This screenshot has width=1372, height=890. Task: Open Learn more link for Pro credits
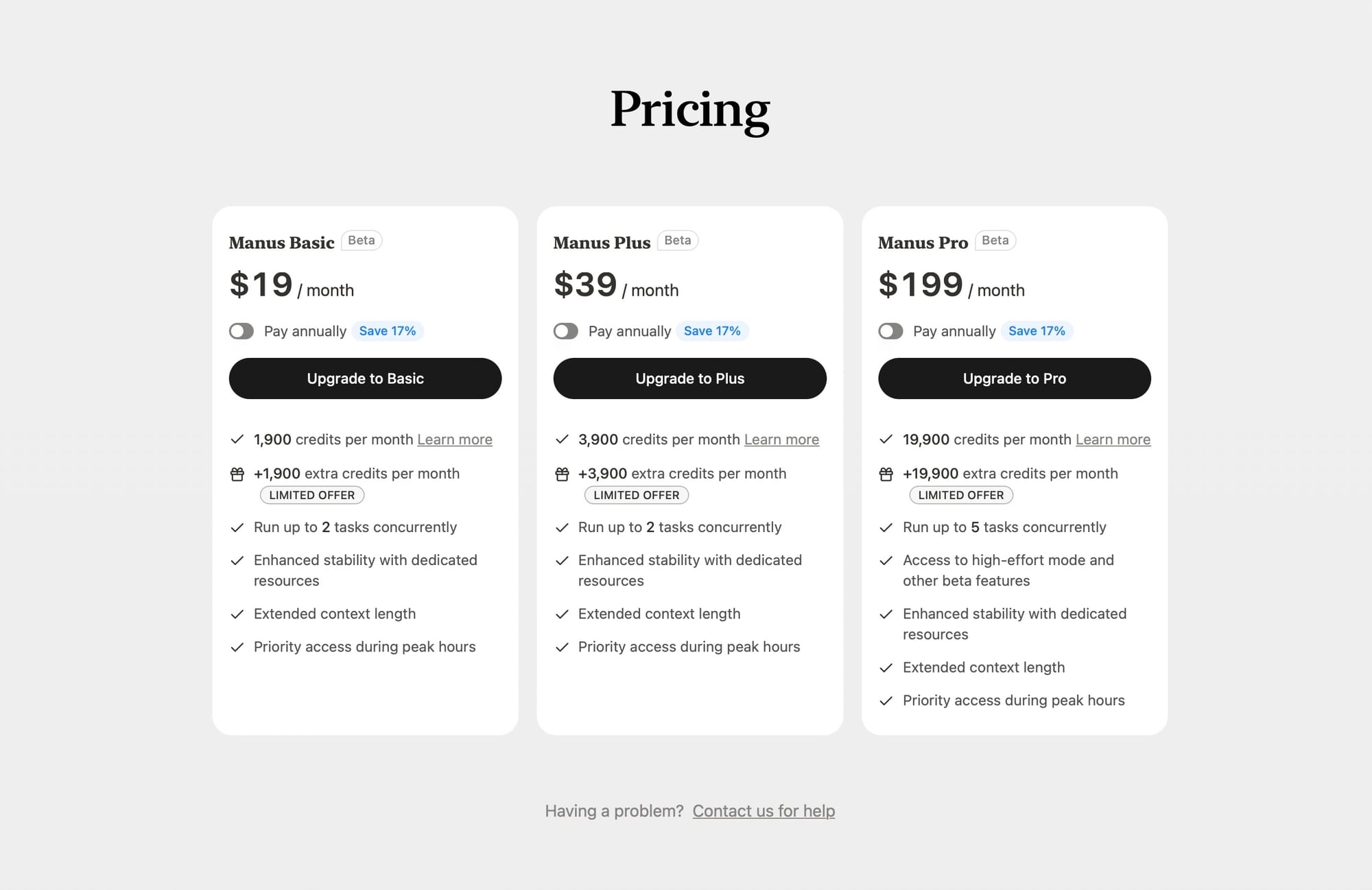(1113, 439)
